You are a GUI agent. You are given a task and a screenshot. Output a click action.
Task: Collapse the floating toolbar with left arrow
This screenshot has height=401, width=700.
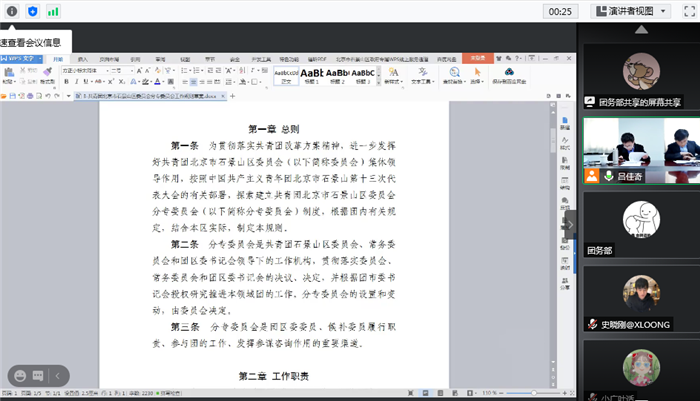[58, 375]
